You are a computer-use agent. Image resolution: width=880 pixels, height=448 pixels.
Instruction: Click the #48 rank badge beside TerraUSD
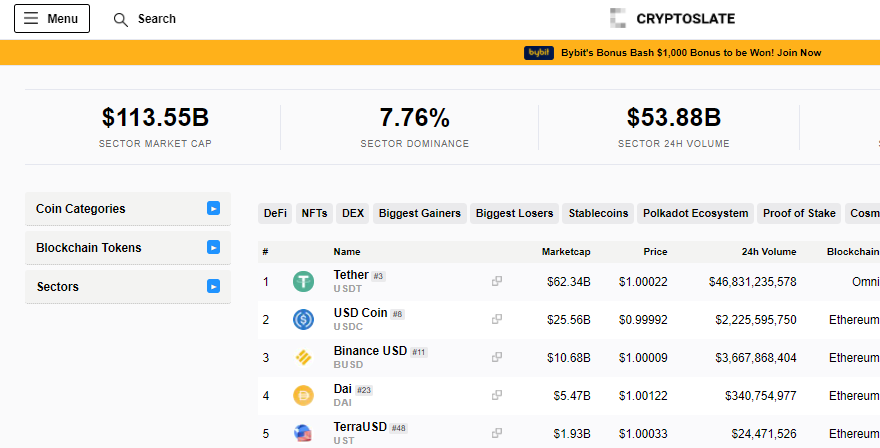click(x=398, y=428)
